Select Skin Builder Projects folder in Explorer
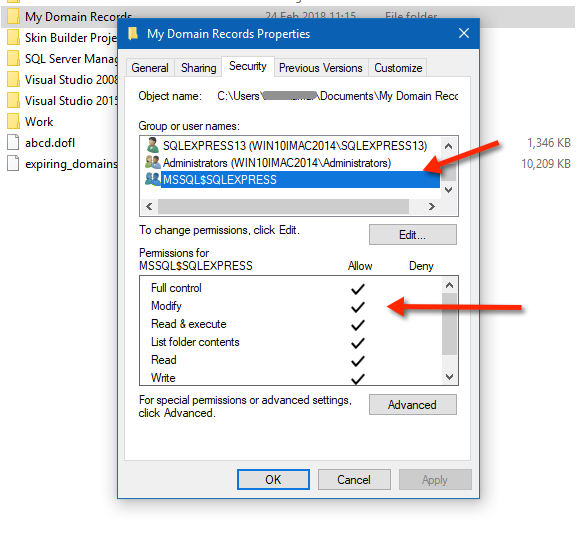This screenshot has height=536, width=581. 70,38
